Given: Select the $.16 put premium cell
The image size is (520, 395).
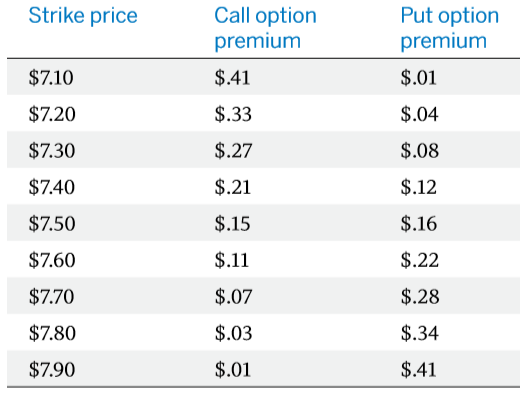Looking at the screenshot, I should (x=419, y=223).
